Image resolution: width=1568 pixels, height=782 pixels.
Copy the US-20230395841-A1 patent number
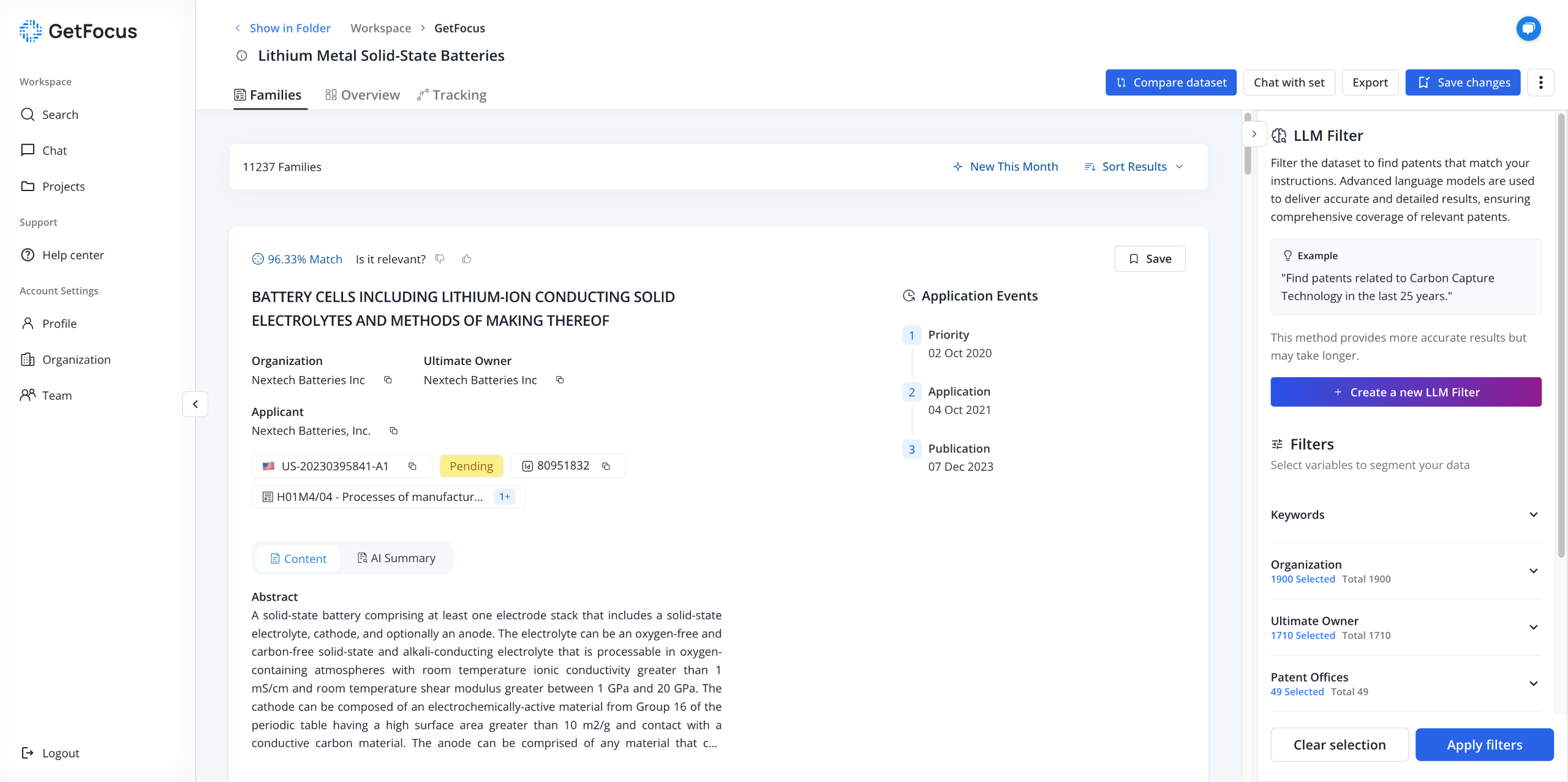412,466
